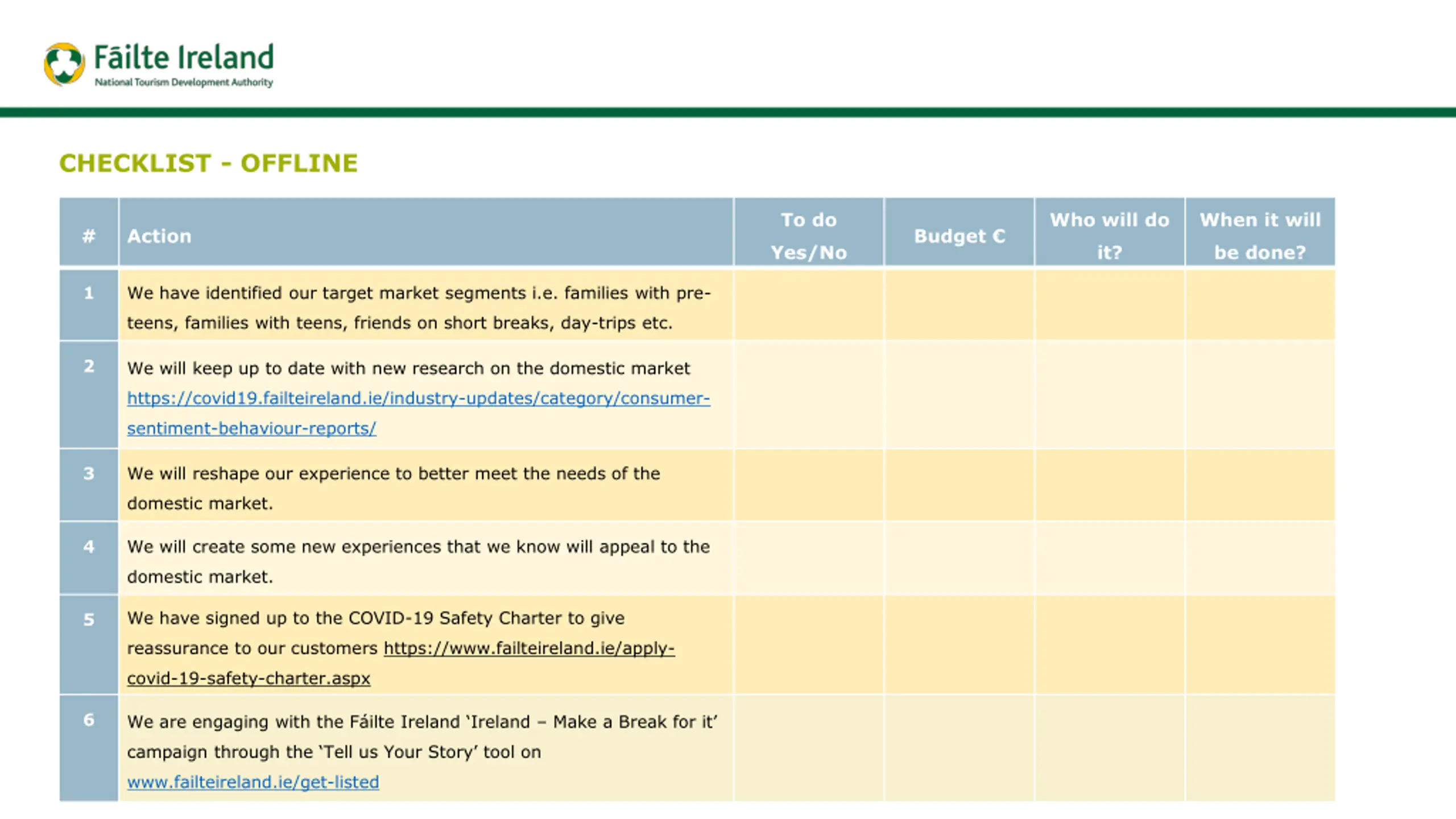
Task: Click the Who will do it? header
Action: (1109, 236)
